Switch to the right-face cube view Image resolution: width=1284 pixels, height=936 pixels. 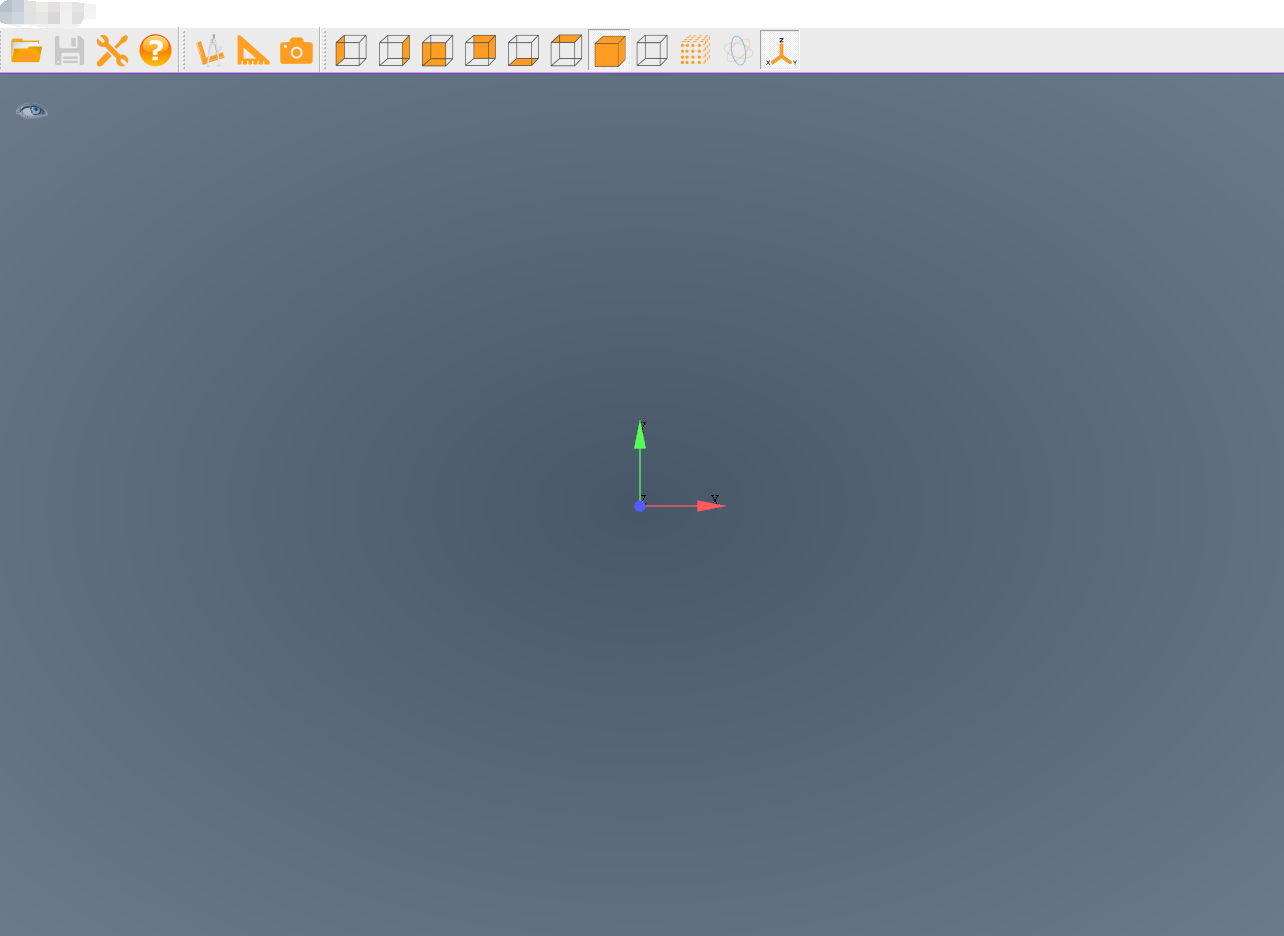point(394,50)
